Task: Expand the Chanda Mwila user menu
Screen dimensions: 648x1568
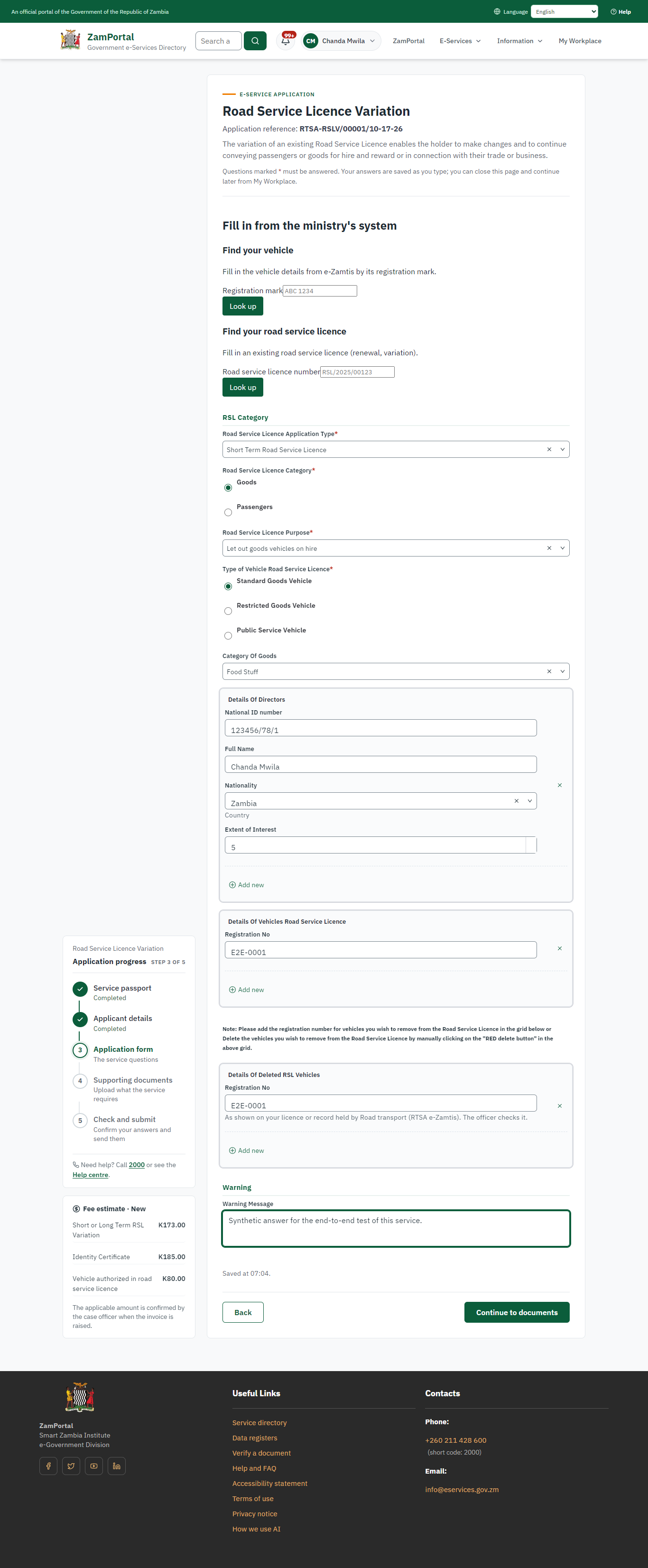Action: coord(341,41)
